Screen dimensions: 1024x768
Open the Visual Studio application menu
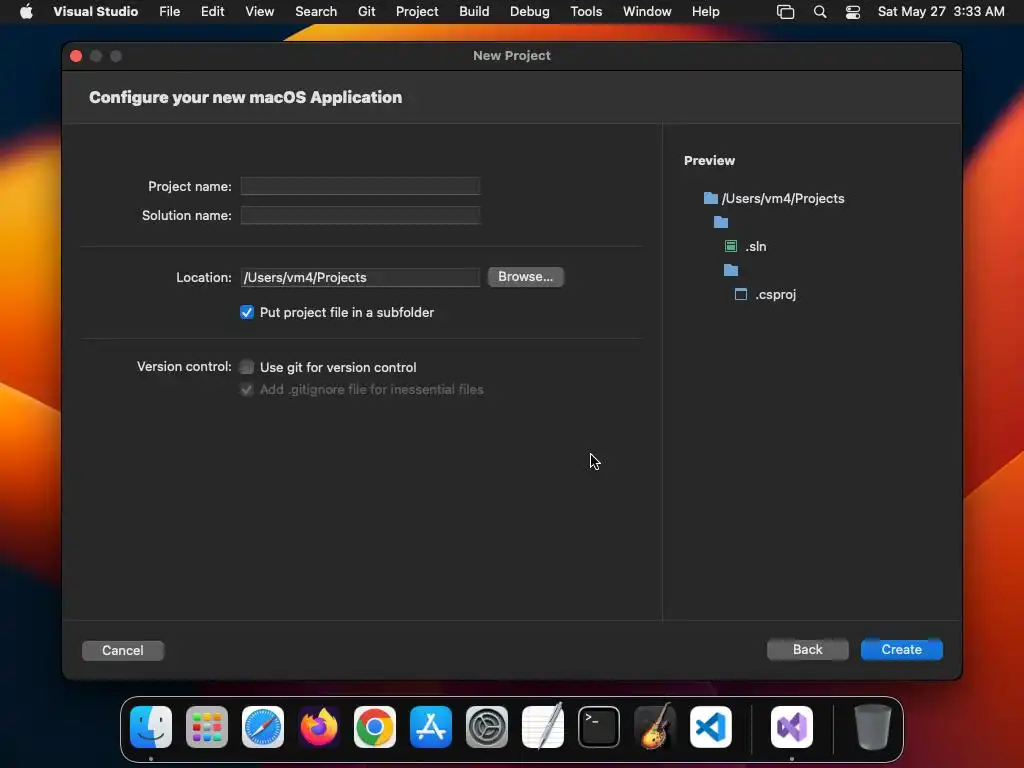pyautogui.click(x=95, y=11)
